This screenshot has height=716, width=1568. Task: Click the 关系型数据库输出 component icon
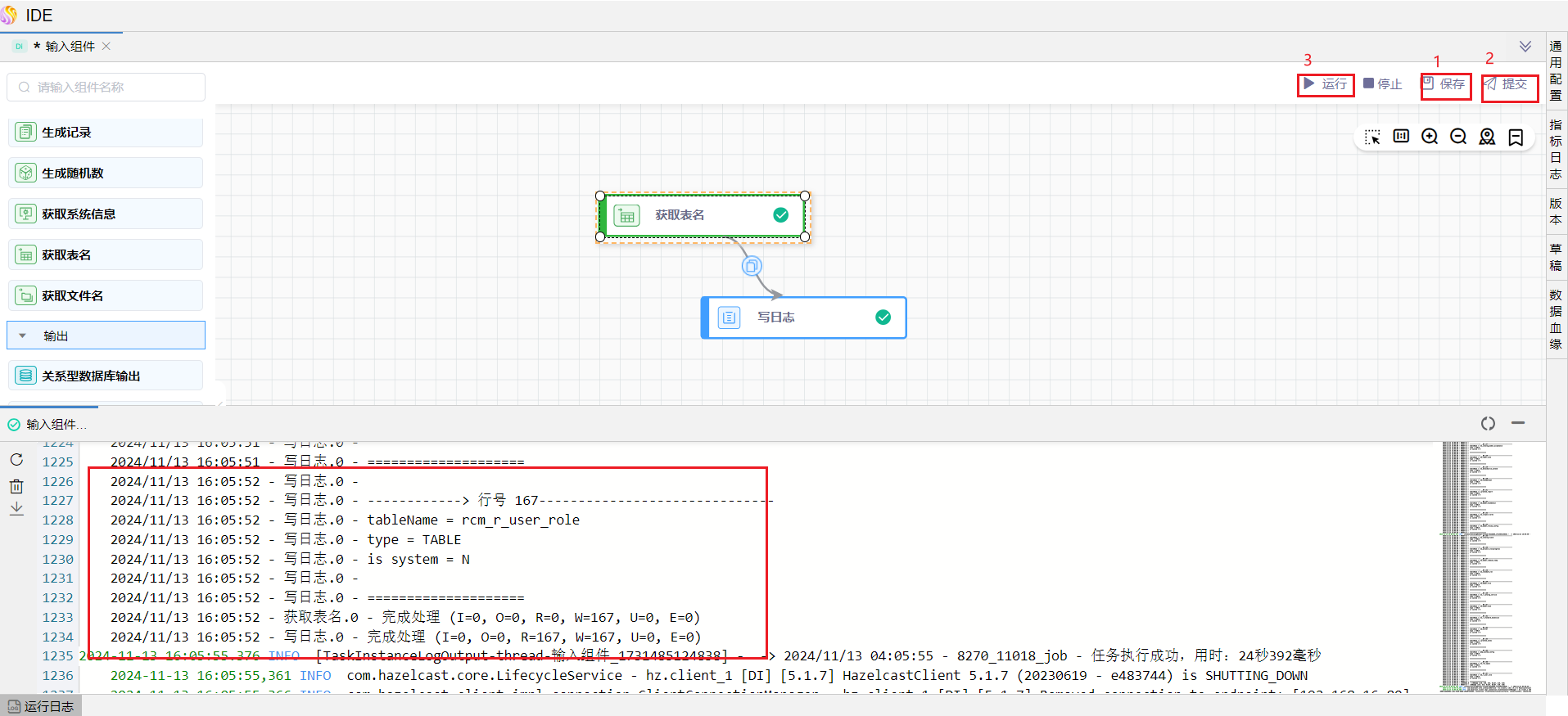click(26, 376)
